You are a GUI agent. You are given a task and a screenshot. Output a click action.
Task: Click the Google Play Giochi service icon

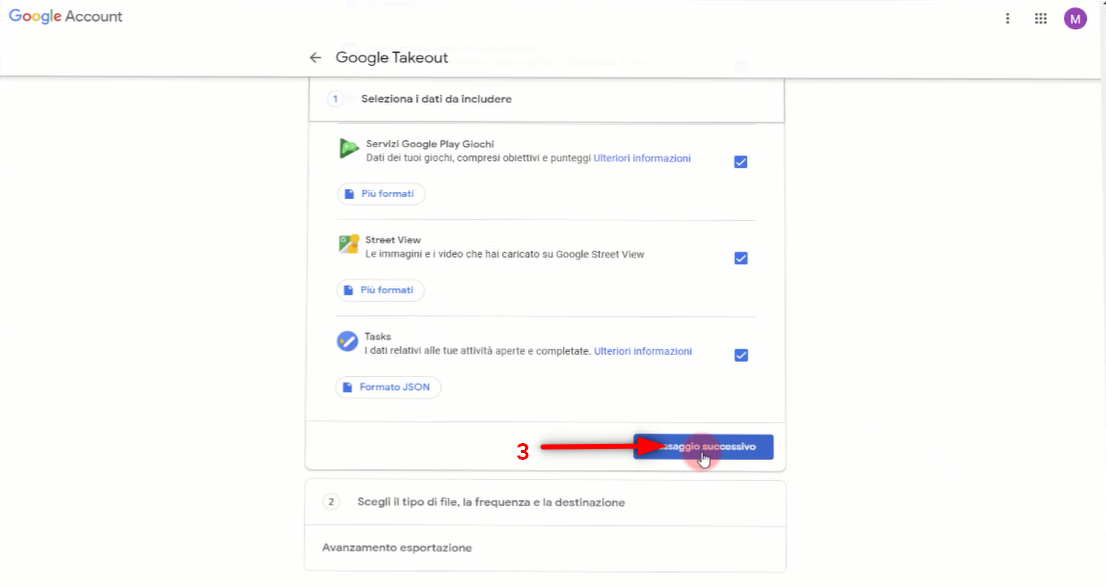348,149
